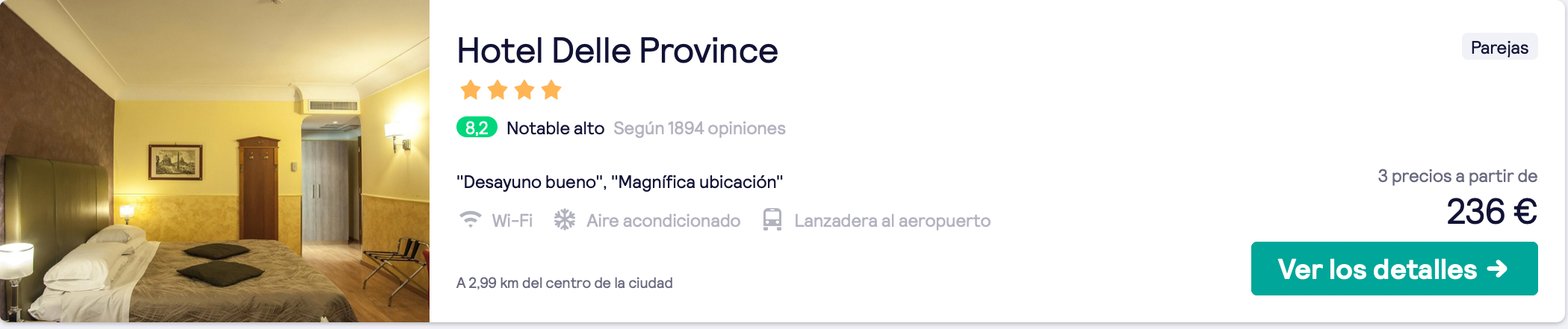Click the third orange rating star

[x=524, y=90]
